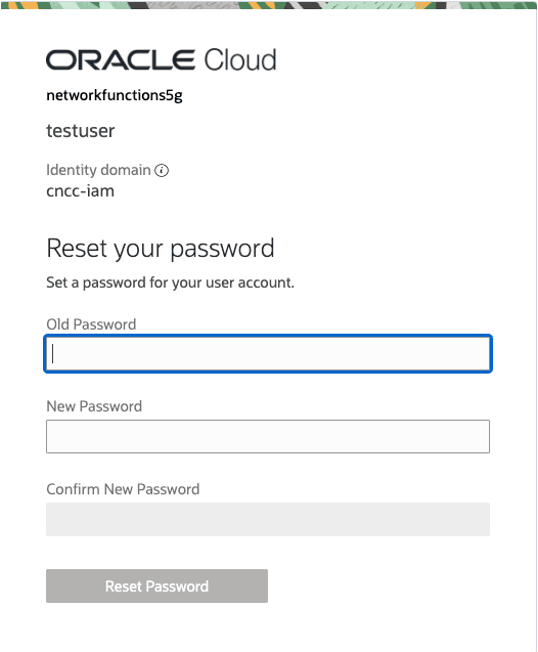
Task: Click the Cloud word in the logo
Action: tap(240, 59)
